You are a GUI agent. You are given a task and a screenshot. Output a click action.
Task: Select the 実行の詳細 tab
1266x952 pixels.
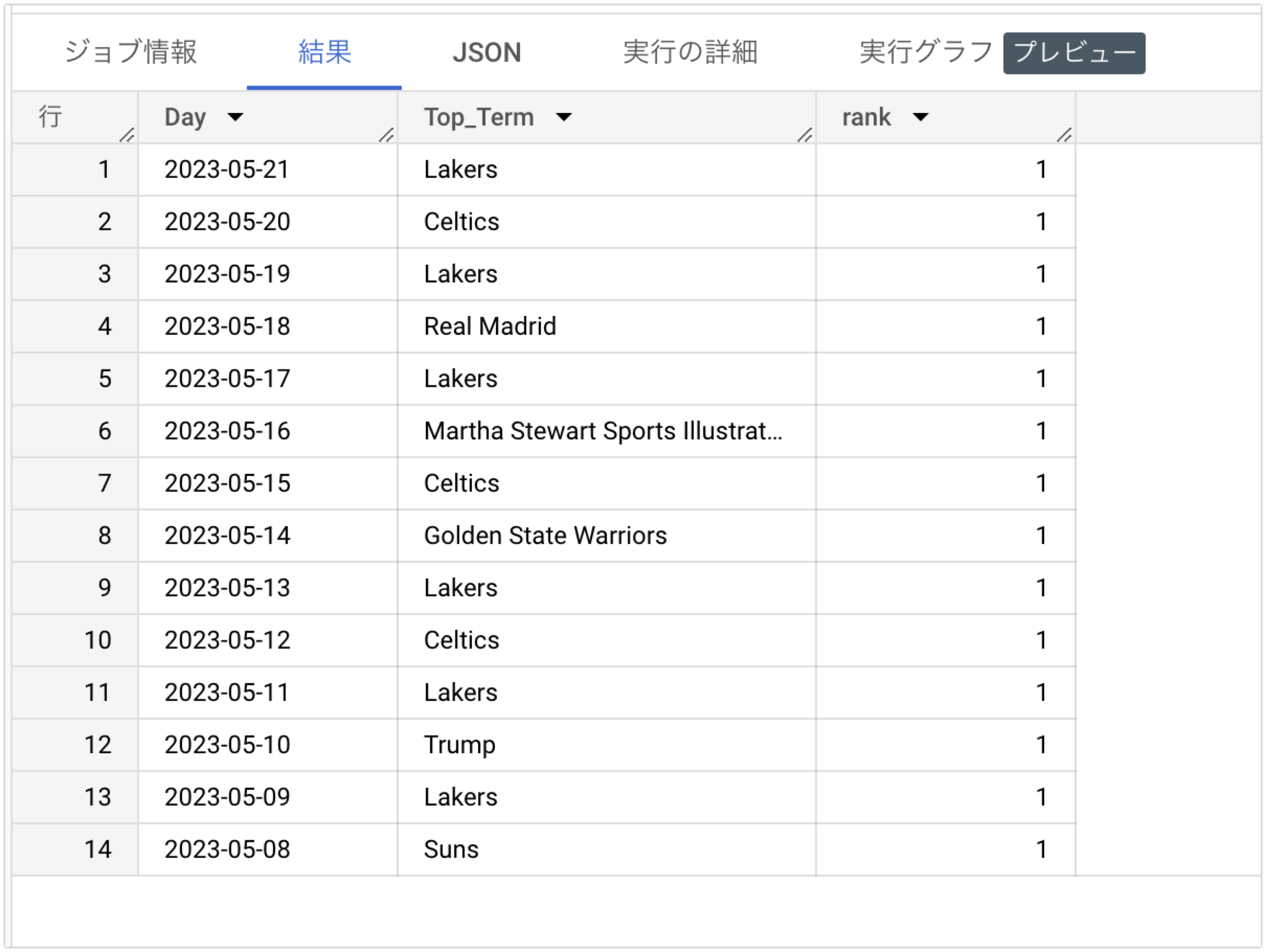click(690, 52)
